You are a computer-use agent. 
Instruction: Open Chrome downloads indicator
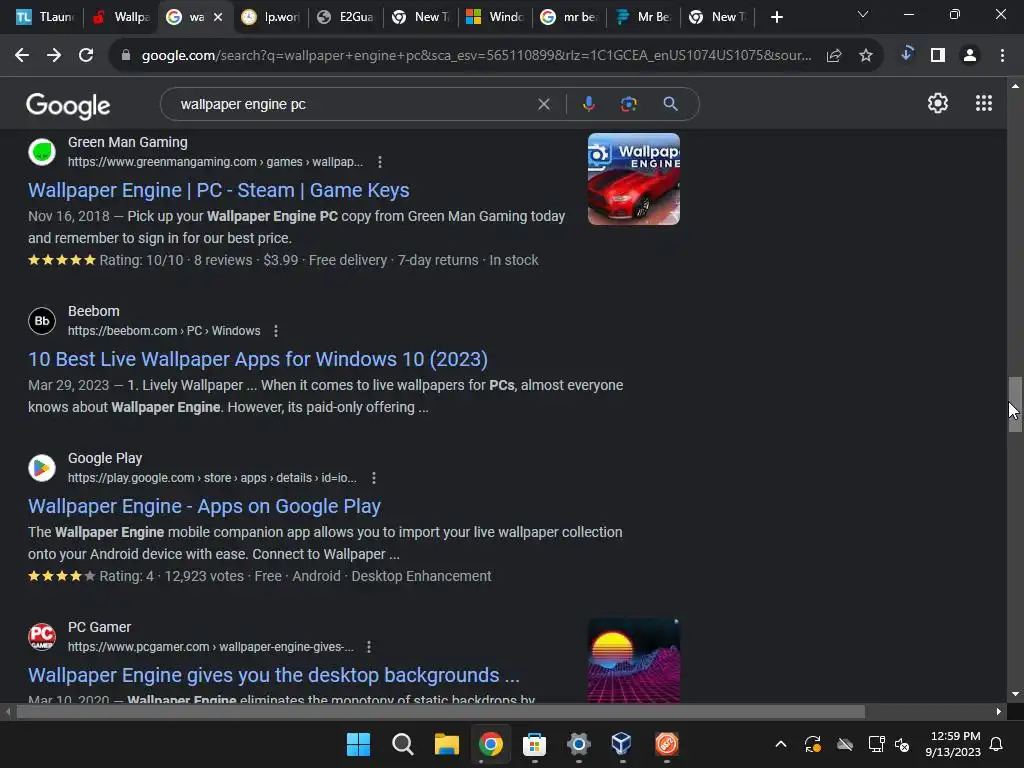[906, 55]
